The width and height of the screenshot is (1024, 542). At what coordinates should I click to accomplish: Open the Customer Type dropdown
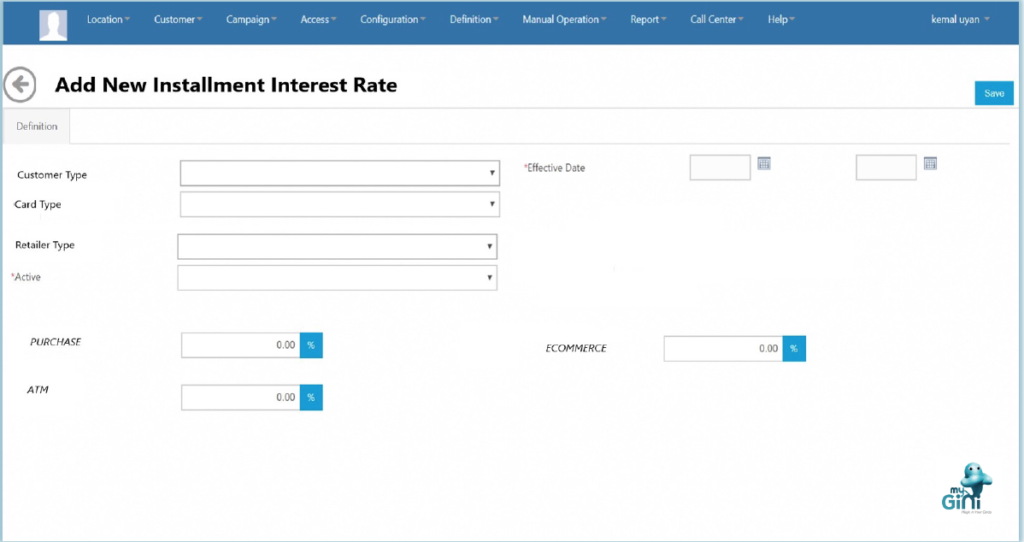point(340,173)
